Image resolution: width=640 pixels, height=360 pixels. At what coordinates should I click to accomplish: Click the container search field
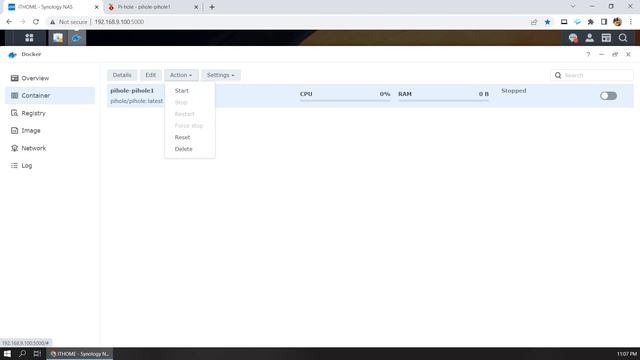click(592, 75)
